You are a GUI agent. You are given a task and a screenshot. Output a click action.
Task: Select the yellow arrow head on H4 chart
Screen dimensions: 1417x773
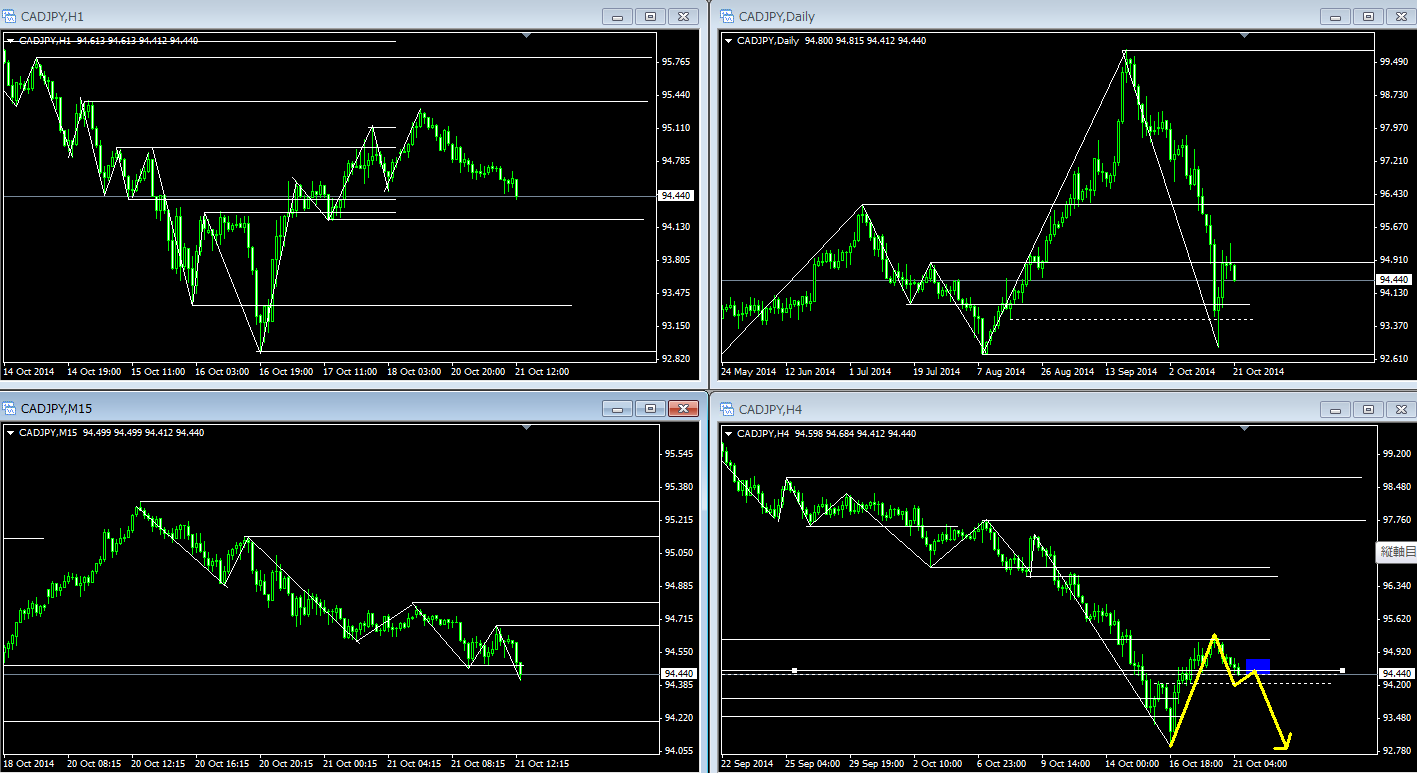click(x=1285, y=742)
